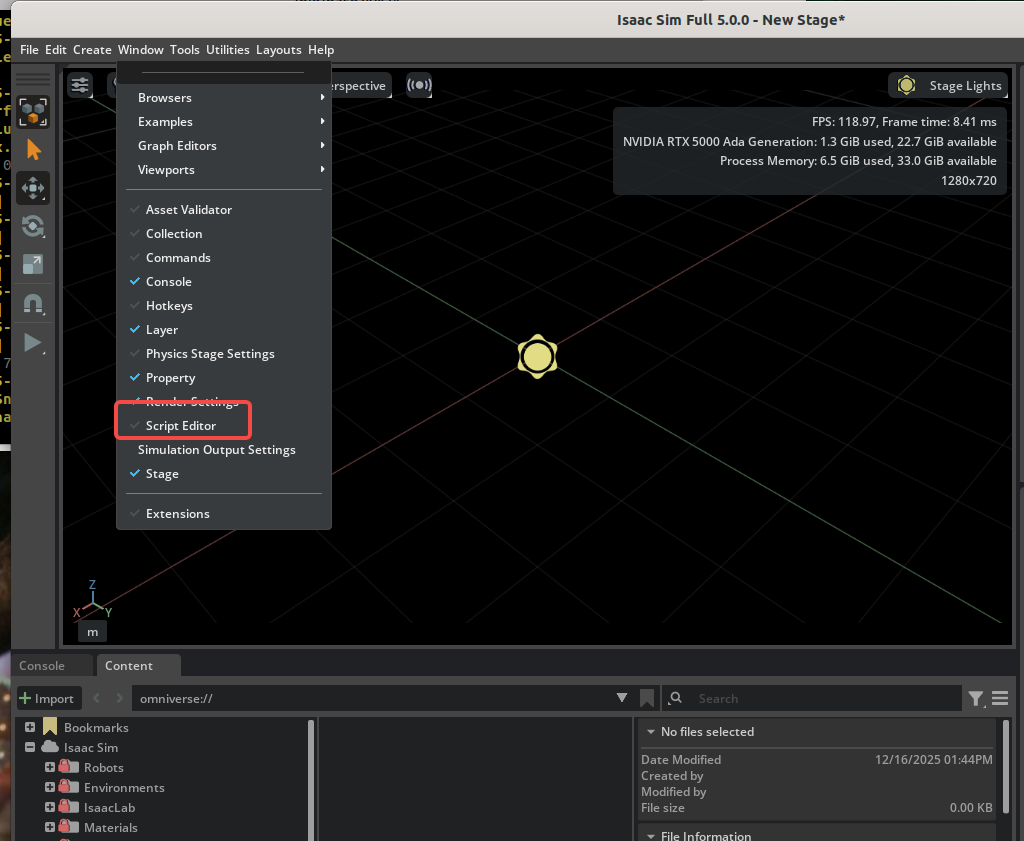The image size is (1024, 841).
Task: Expand the IsaacLab folder node
Action: 50,807
